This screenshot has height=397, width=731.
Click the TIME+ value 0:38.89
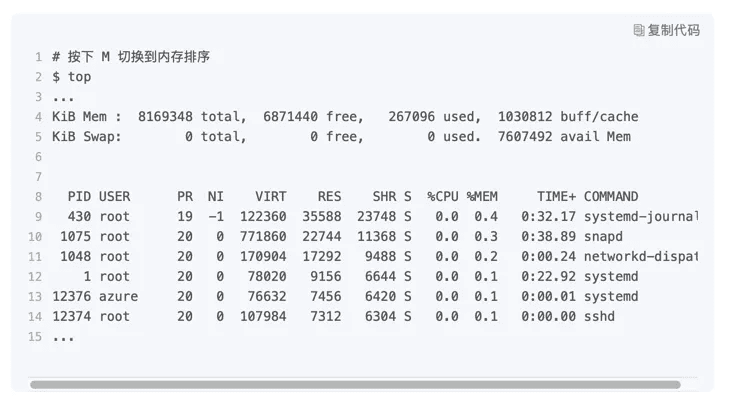click(548, 237)
